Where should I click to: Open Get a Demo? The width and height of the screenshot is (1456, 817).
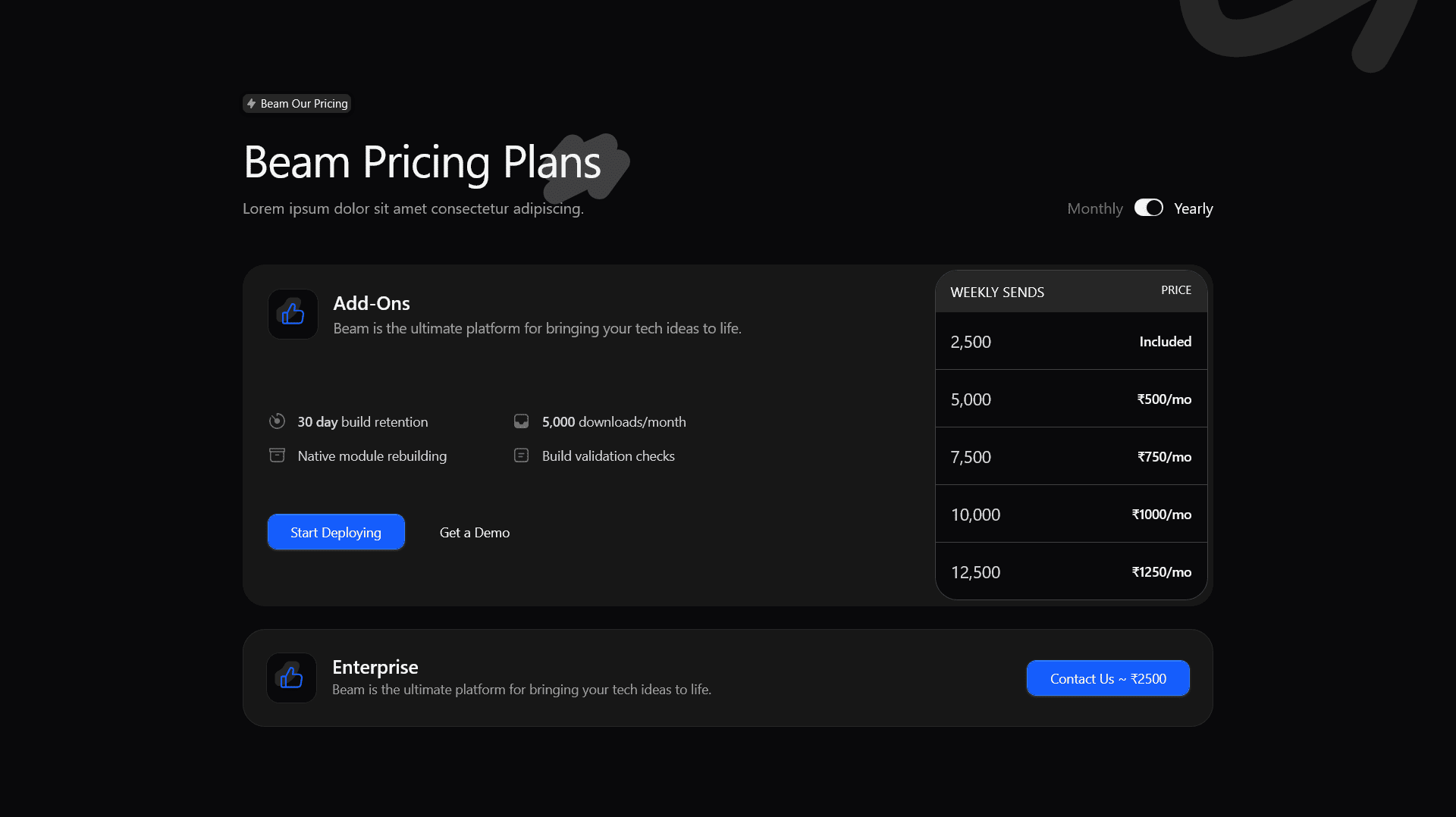pyautogui.click(x=474, y=532)
